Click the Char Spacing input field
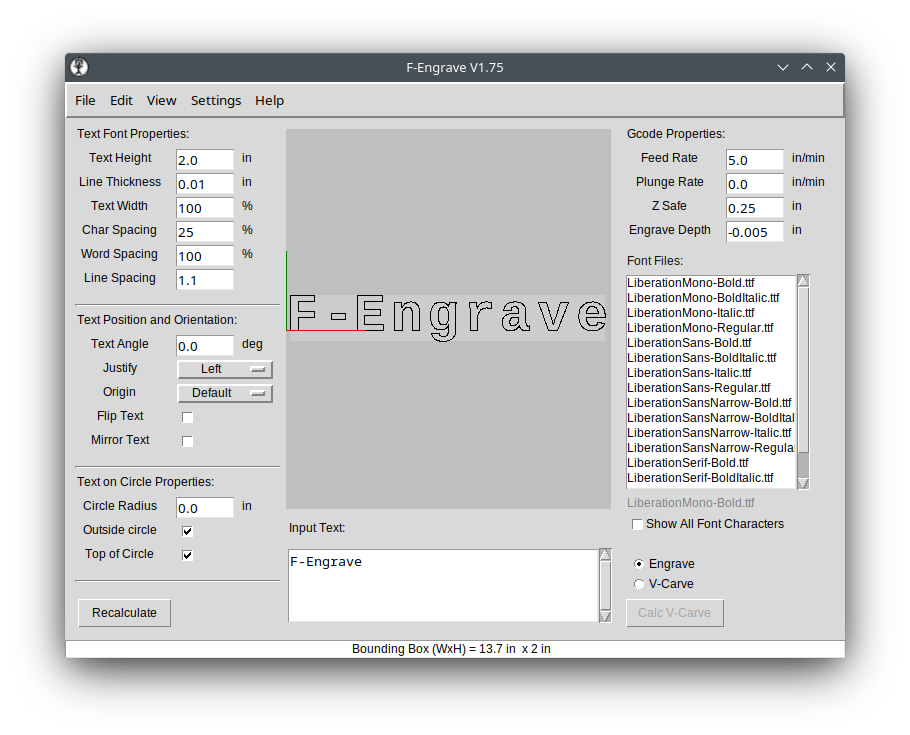 point(205,232)
